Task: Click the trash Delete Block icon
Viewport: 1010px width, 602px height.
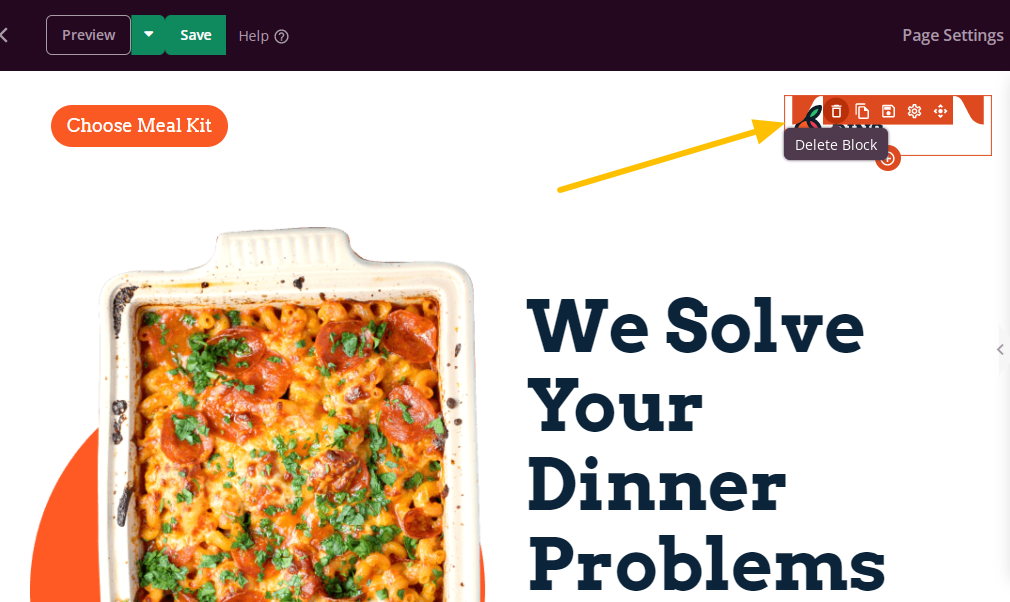Action: [836, 111]
